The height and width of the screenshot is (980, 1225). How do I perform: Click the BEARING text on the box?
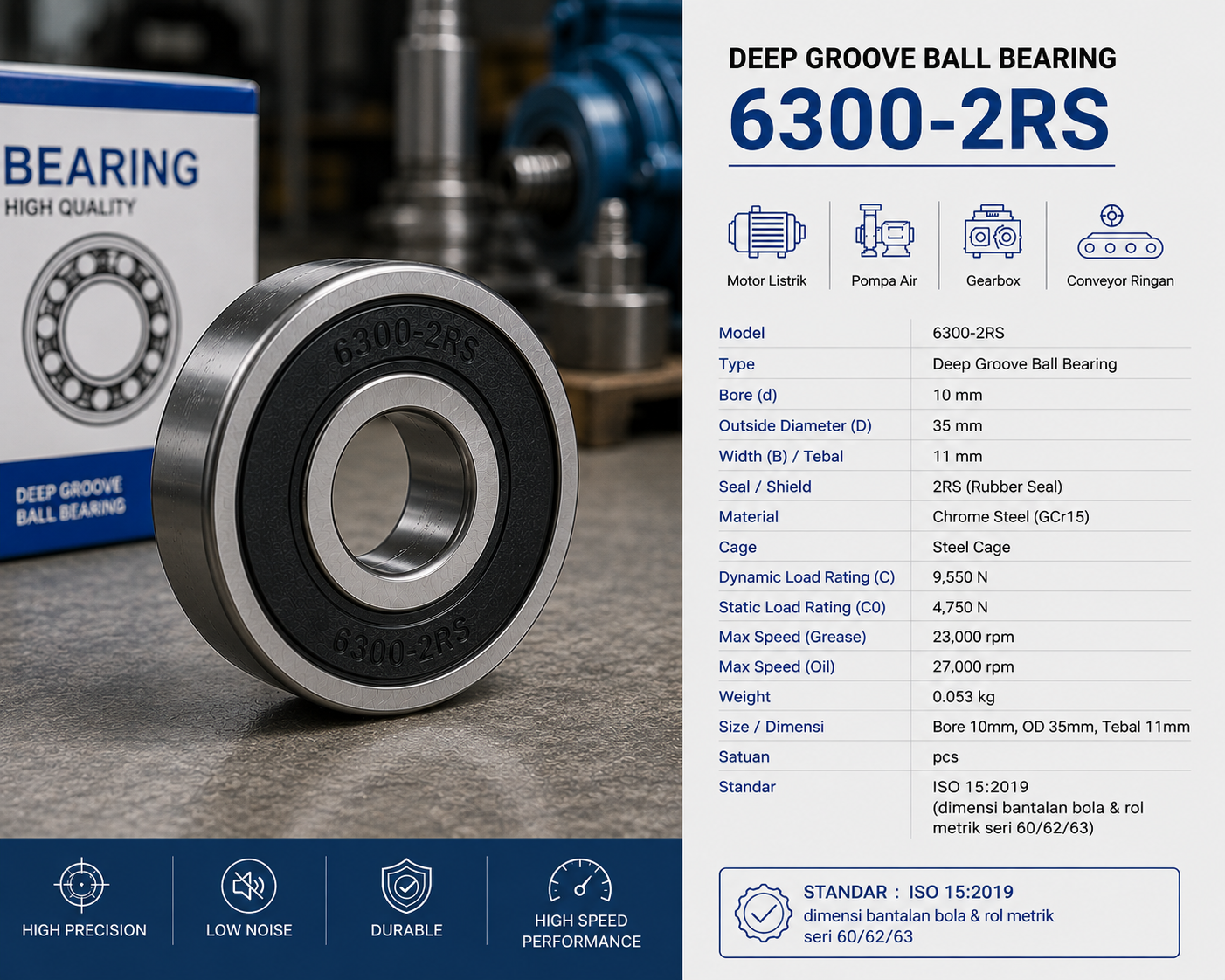(101, 167)
